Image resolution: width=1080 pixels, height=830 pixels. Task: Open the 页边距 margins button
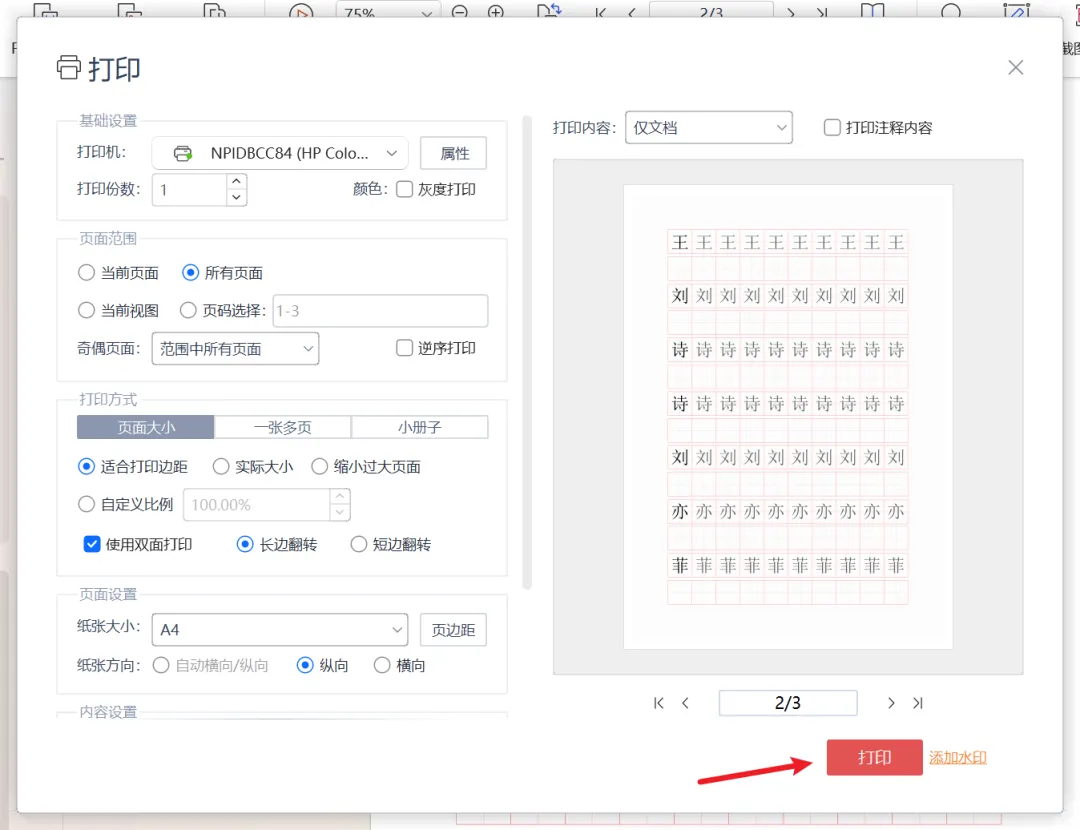click(x=453, y=630)
